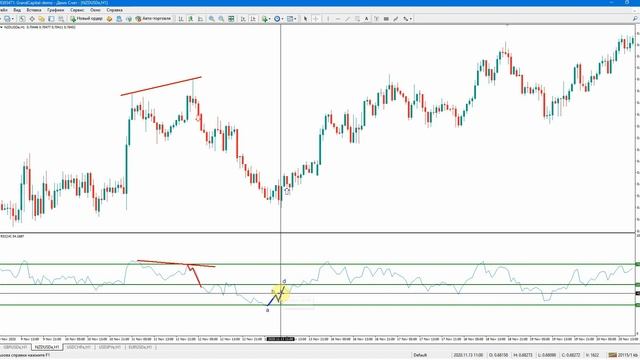Expand the Templates dropdown arrow
Viewport: 640px width, 360px height.
pyautogui.click(x=296, y=19)
